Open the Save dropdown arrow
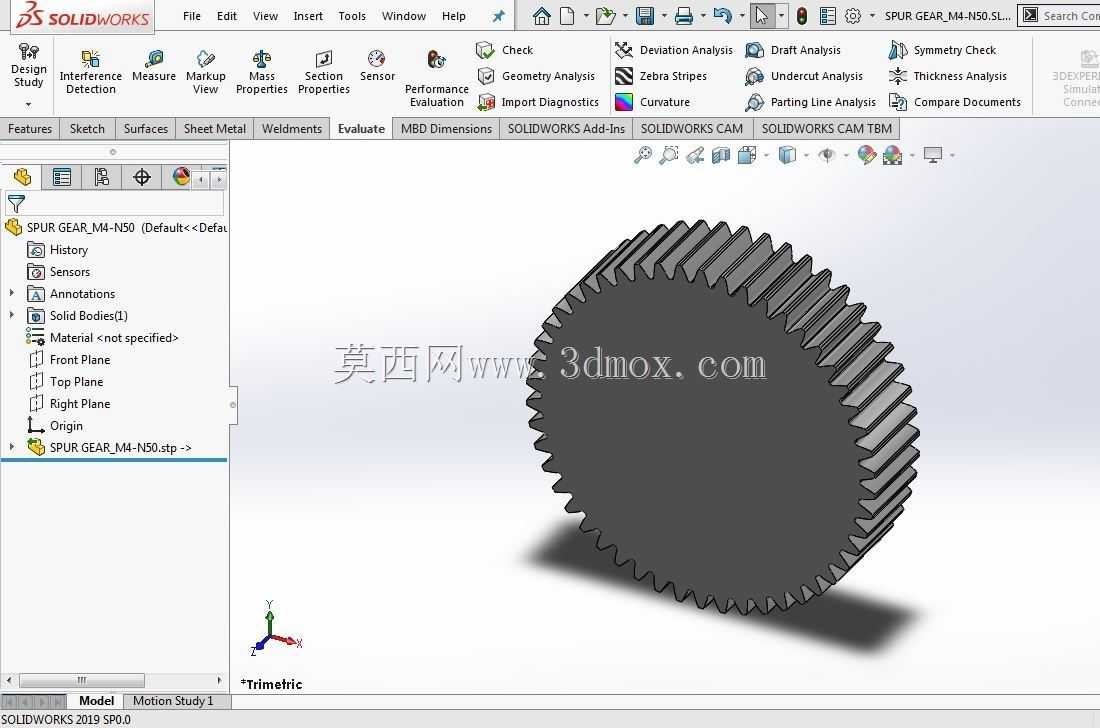This screenshot has width=1100, height=728. [664, 15]
